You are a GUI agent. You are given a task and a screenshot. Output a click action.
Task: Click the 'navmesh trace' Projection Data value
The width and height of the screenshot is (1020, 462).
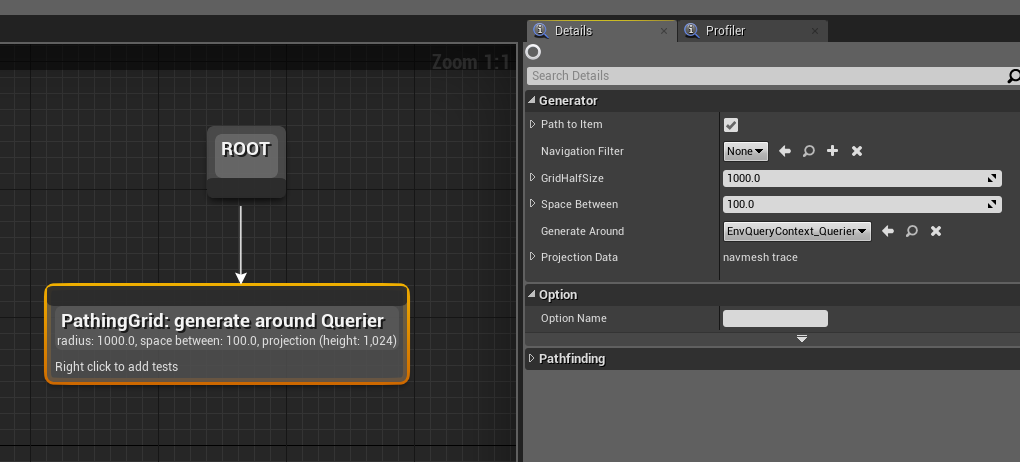tap(760, 257)
